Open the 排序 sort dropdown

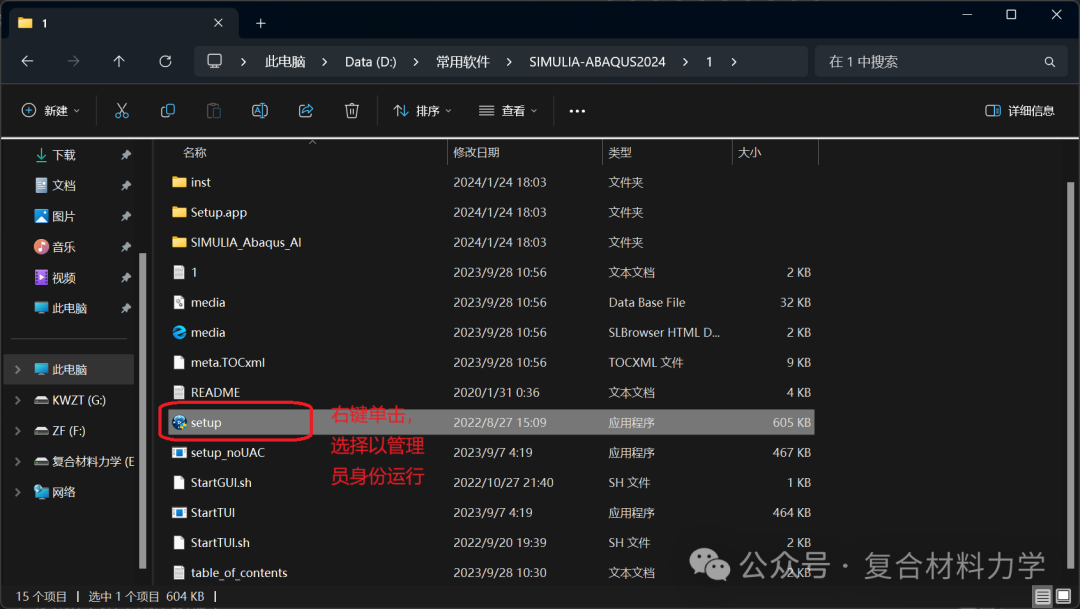coord(422,111)
